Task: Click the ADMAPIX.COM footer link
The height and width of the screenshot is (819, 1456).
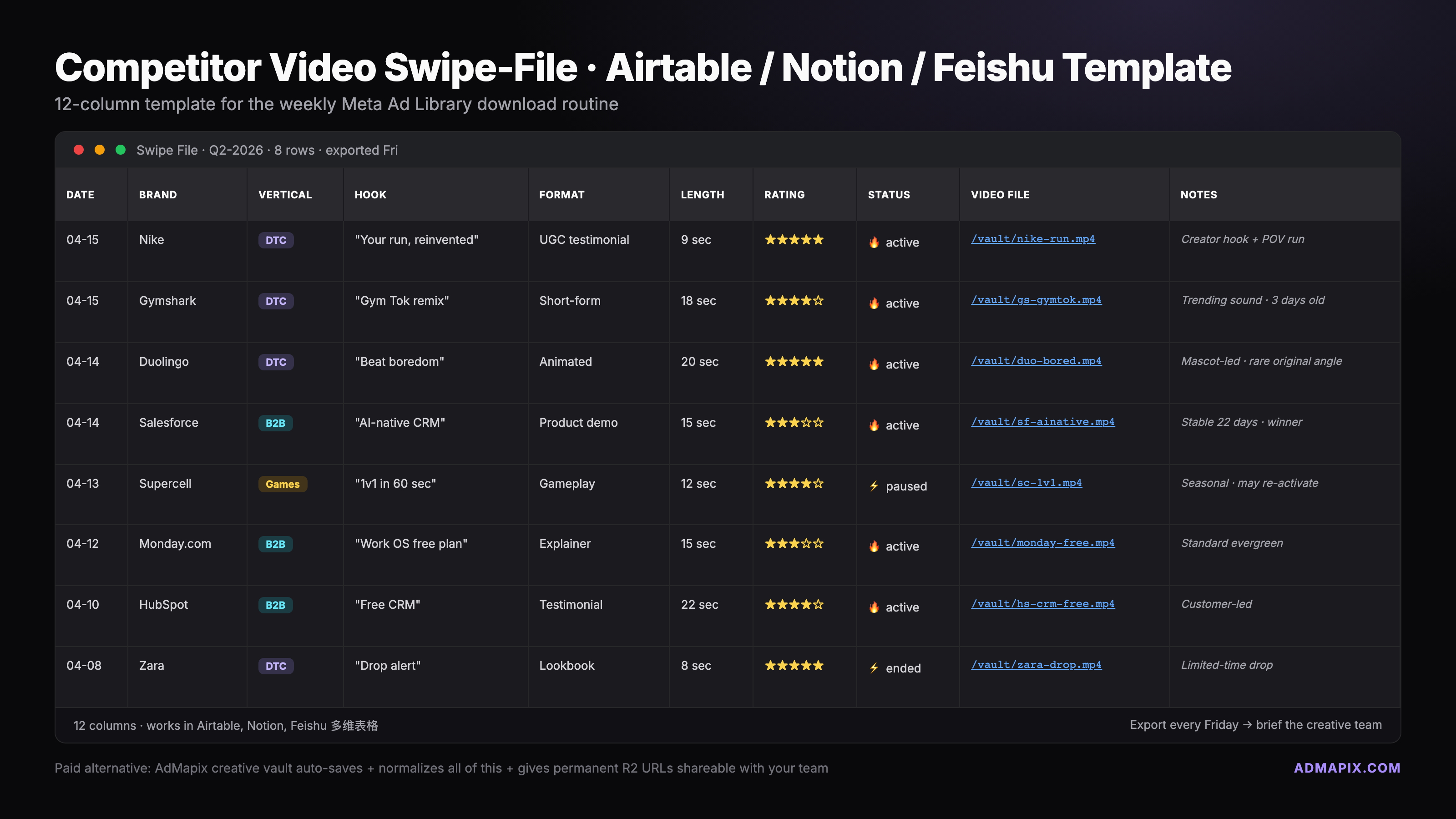Action: (x=1347, y=768)
